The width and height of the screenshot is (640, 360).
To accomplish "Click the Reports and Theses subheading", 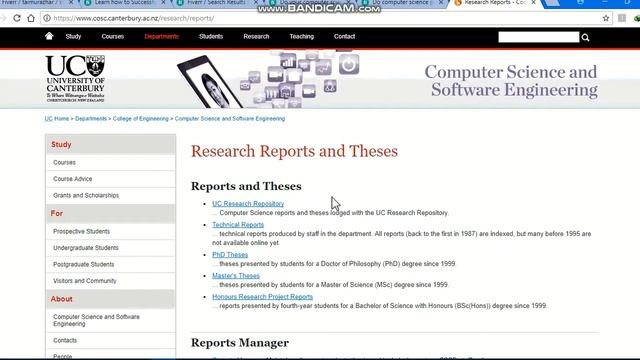I will (x=246, y=187).
